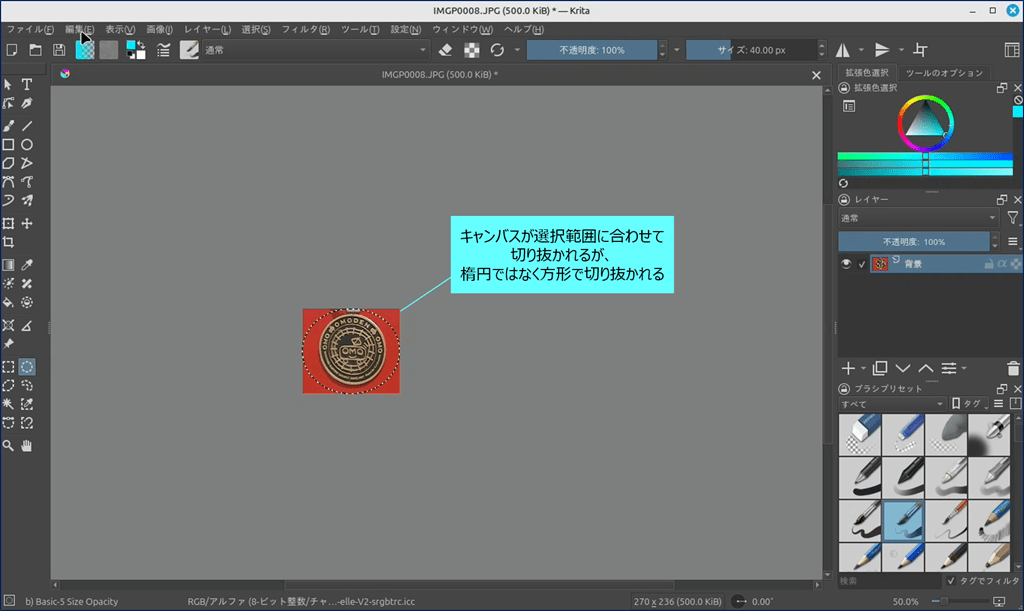Select the elliptical selection tool
Image resolution: width=1024 pixels, height=611 pixels.
27,367
